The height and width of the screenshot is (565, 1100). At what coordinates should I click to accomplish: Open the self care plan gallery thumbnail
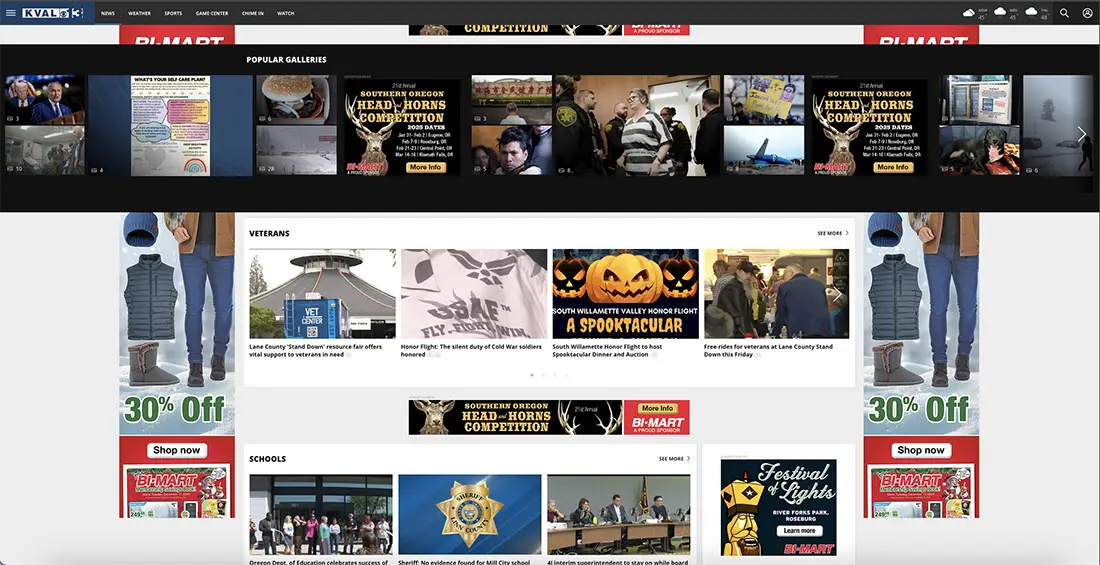coord(170,126)
